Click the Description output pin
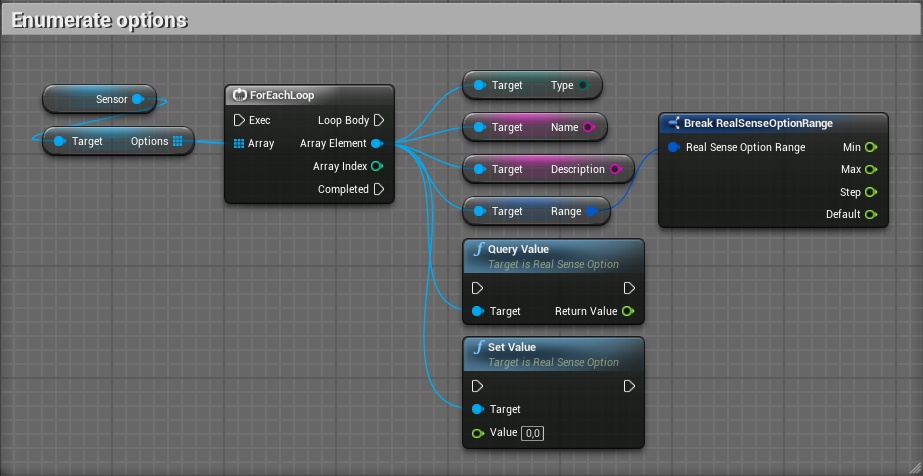Image resolution: width=923 pixels, height=476 pixels. pos(615,169)
